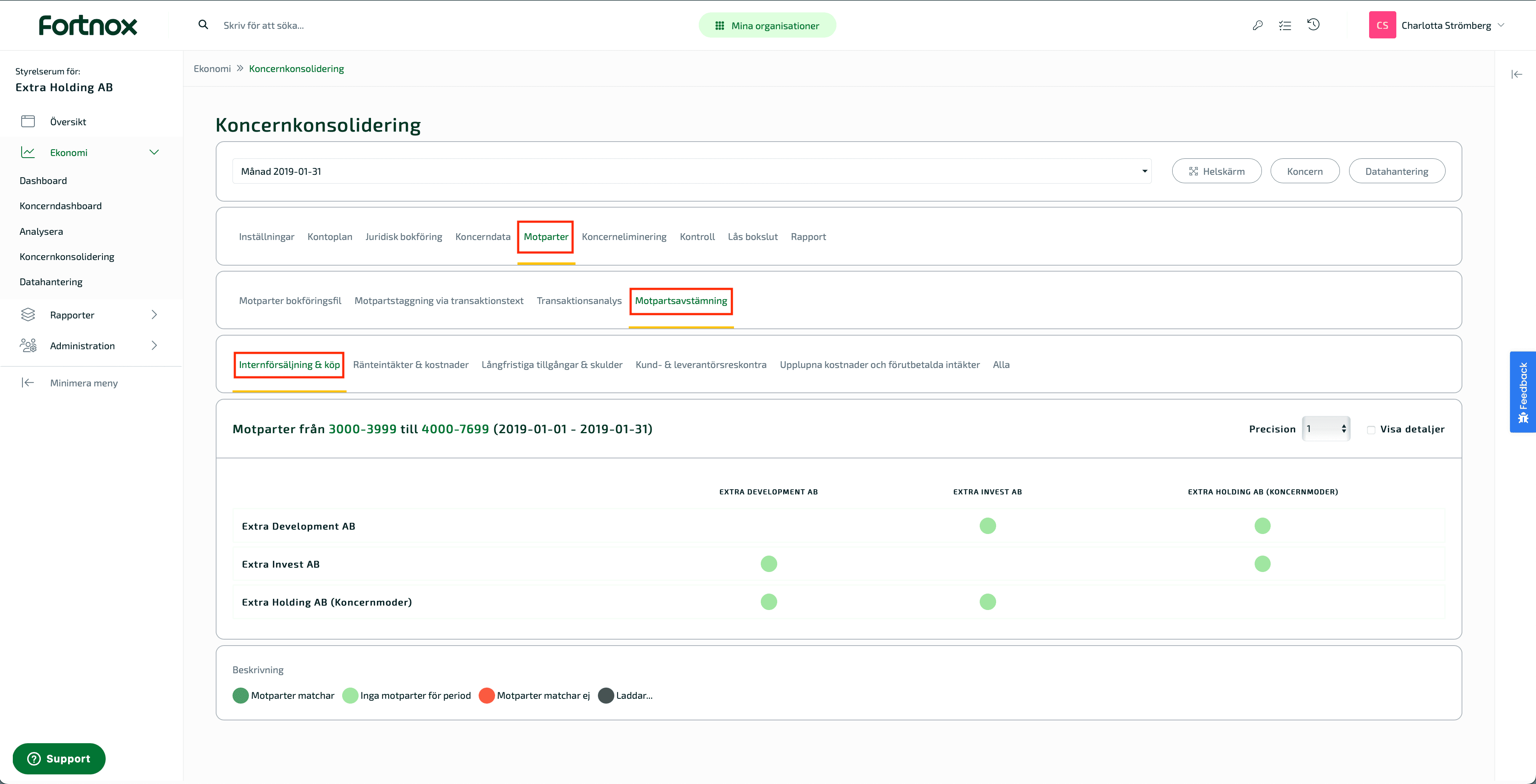This screenshot has height=784, width=1536.
Task: Open Dashboard in sidebar
Action: pyautogui.click(x=43, y=180)
